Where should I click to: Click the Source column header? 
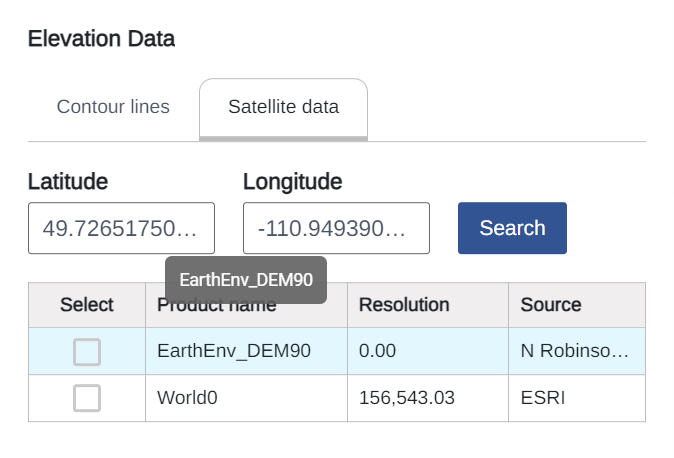[577, 305]
